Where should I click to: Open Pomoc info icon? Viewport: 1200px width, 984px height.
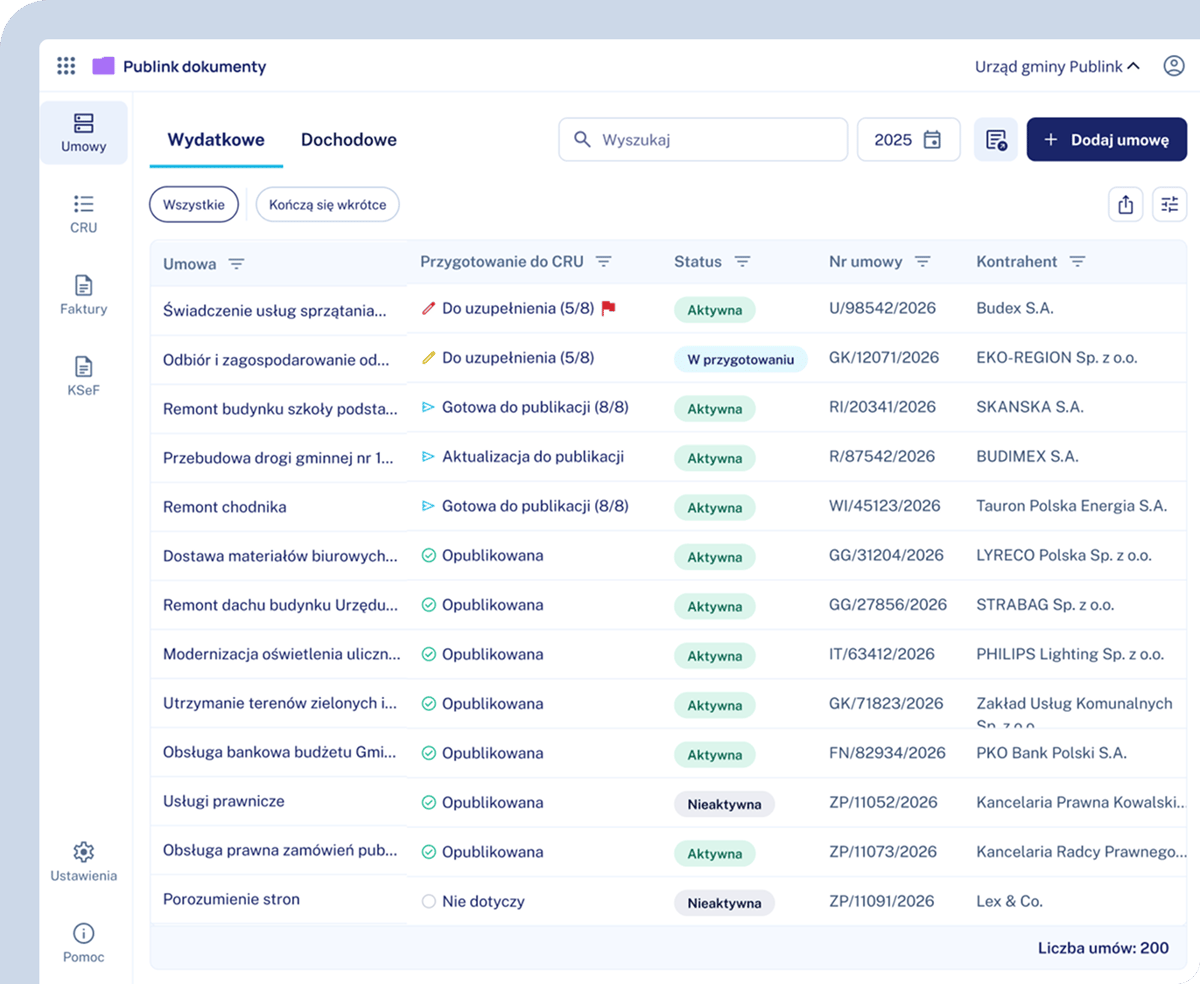click(x=84, y=943)
